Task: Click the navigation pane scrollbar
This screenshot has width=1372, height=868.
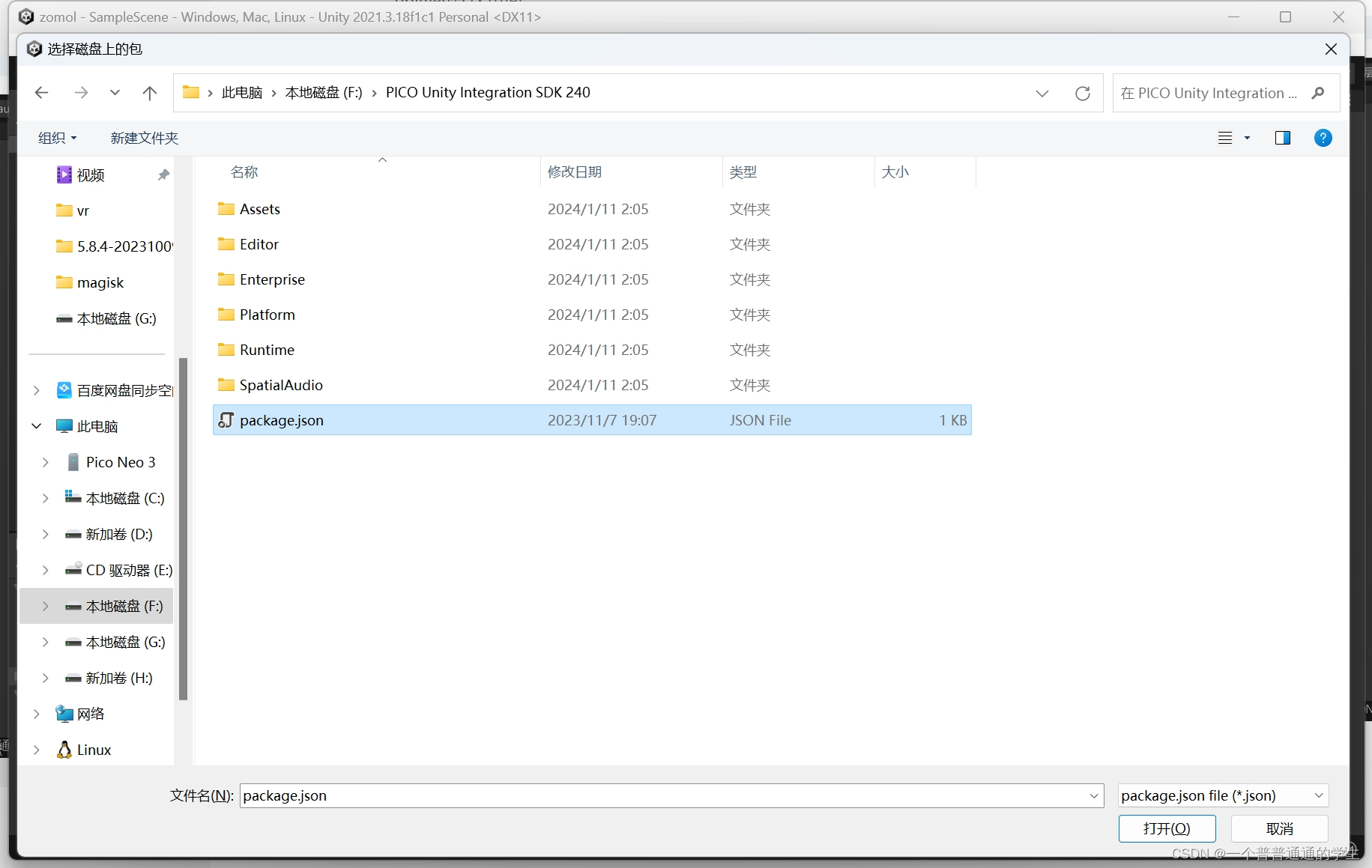Action: [183, 529]
